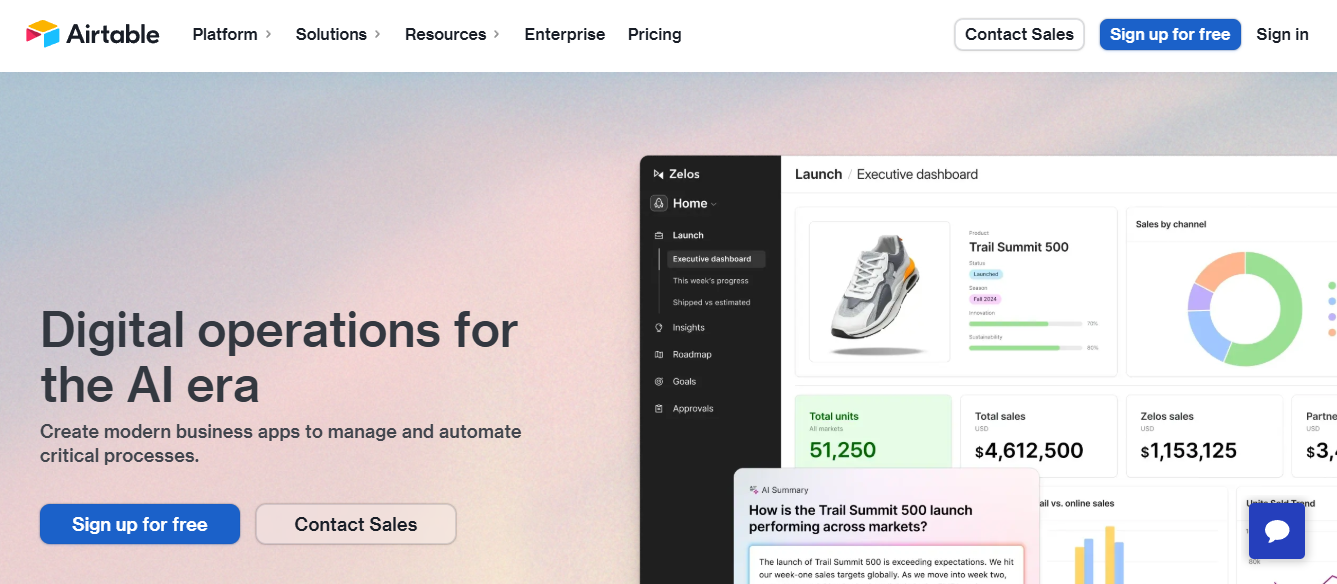This screenshot has width=1337, height=584.
Task: Click the Fall 2024 season badge
Action: [986, 299]
